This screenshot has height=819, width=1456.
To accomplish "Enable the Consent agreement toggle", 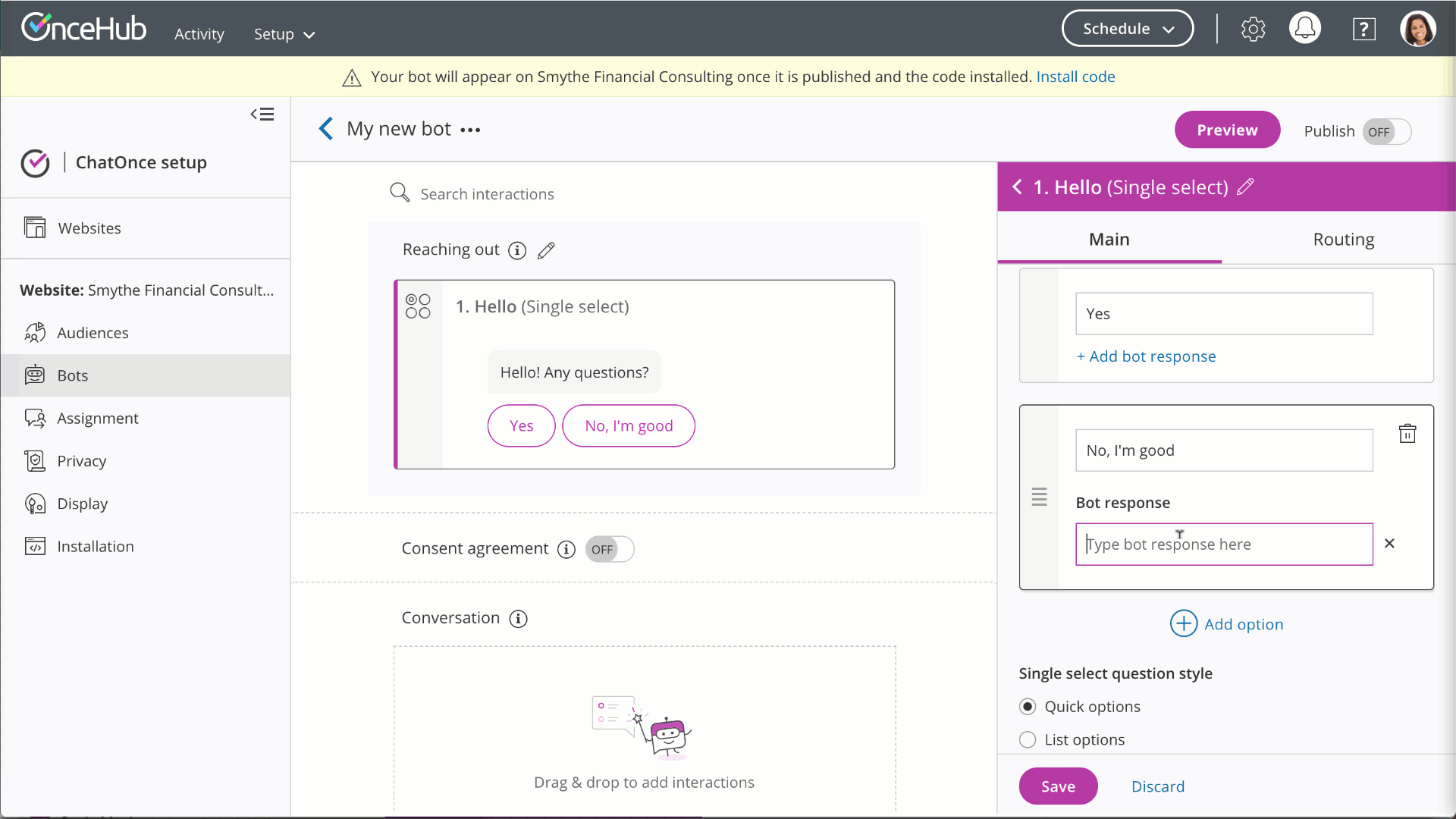I will pyautogui.click(x=609, y=549).
